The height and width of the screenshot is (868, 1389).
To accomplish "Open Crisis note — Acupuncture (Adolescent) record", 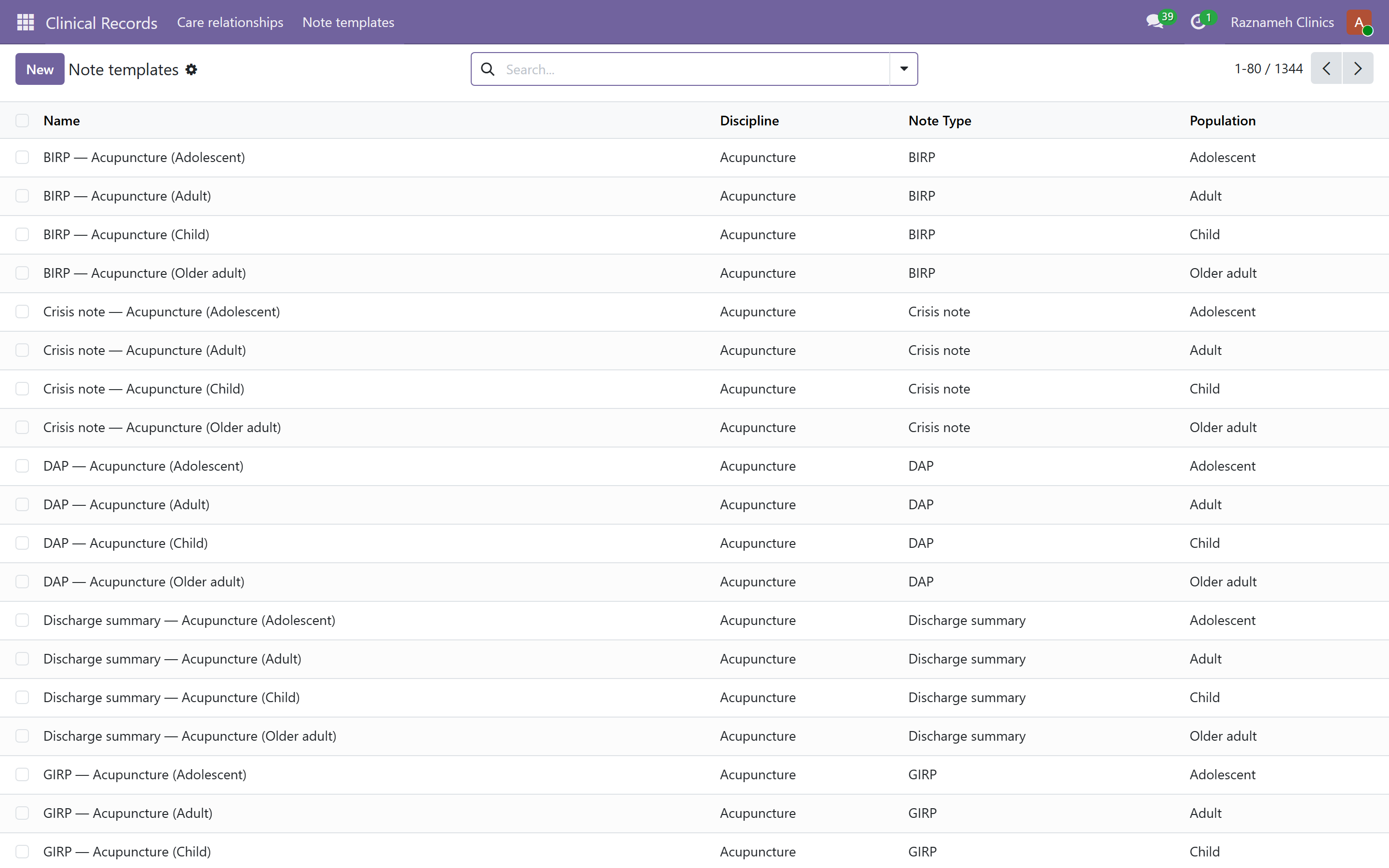I will pyautogui.click(x=162, y=311).
